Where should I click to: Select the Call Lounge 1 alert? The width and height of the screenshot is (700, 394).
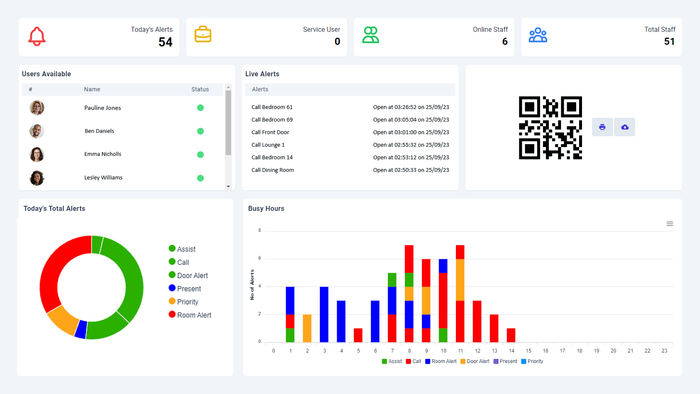(x=350, y=145)
